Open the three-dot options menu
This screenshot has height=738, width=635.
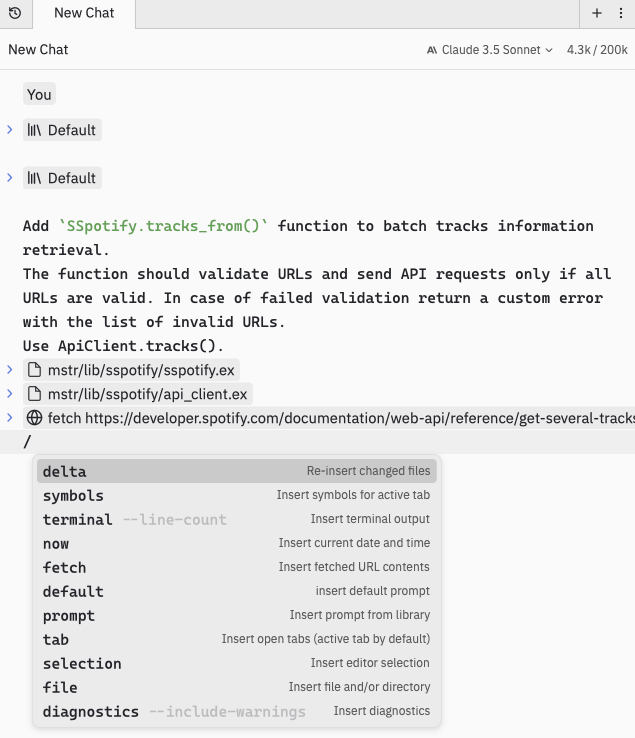coord(621,13)
